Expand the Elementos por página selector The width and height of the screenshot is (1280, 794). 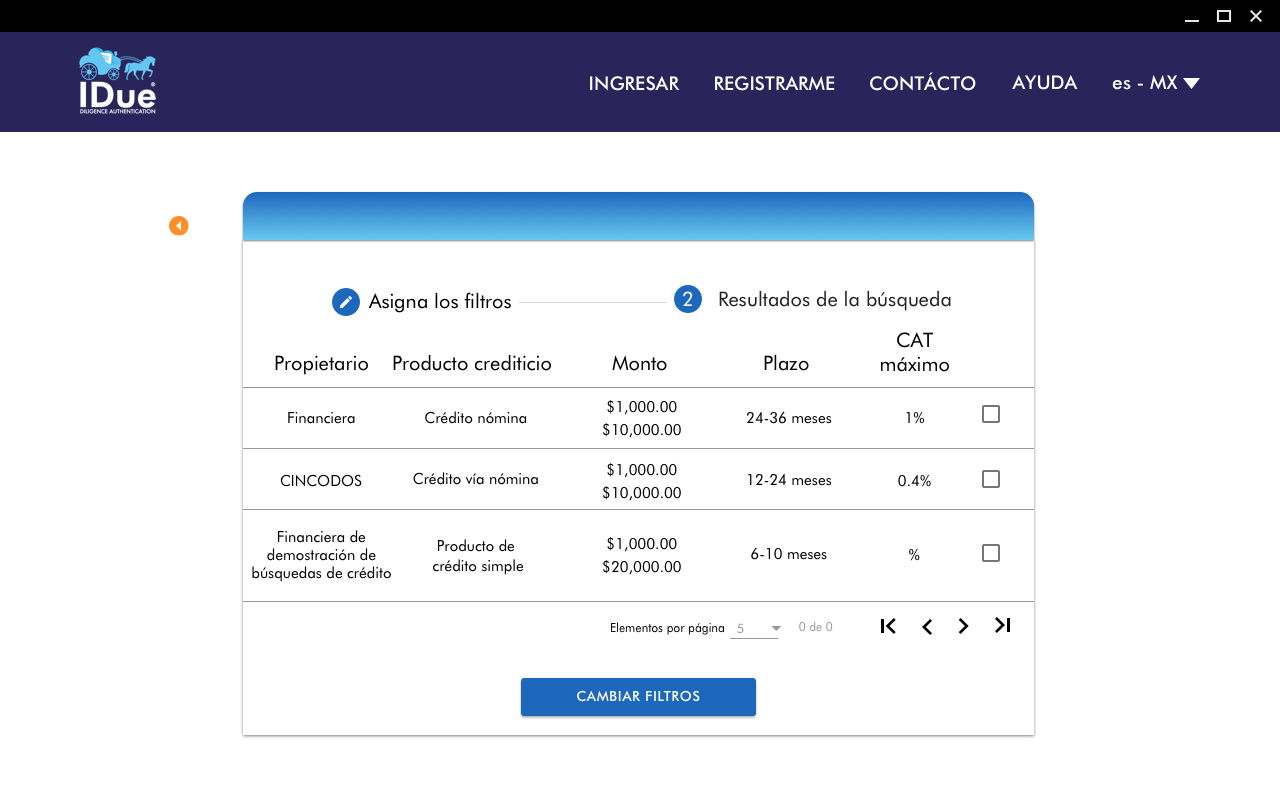tap(755, 628)
